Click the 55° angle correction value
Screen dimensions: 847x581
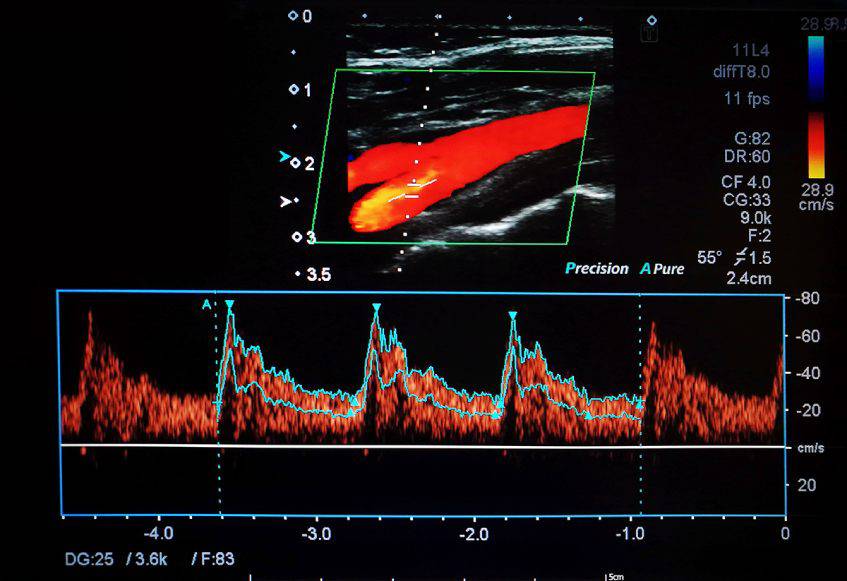pyautogui.click(x=708, y=257)
